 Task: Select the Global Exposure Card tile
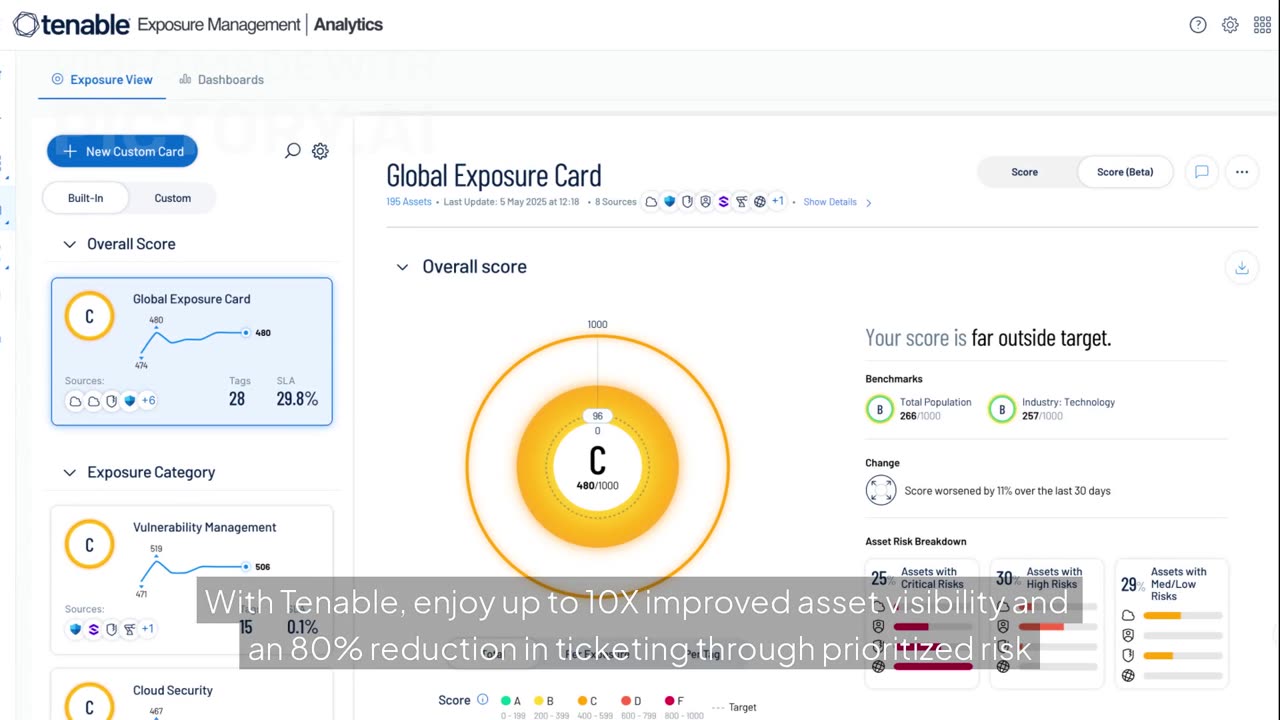click(x=192, y=351)
